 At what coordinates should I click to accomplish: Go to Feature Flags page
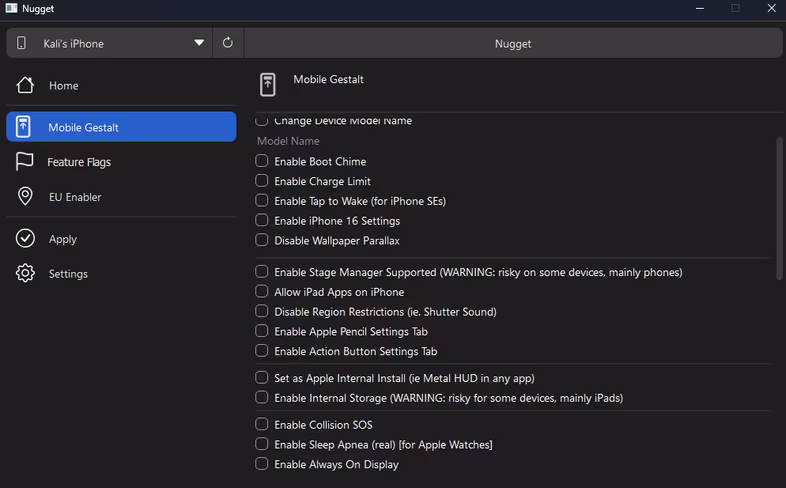click(121, 162)
